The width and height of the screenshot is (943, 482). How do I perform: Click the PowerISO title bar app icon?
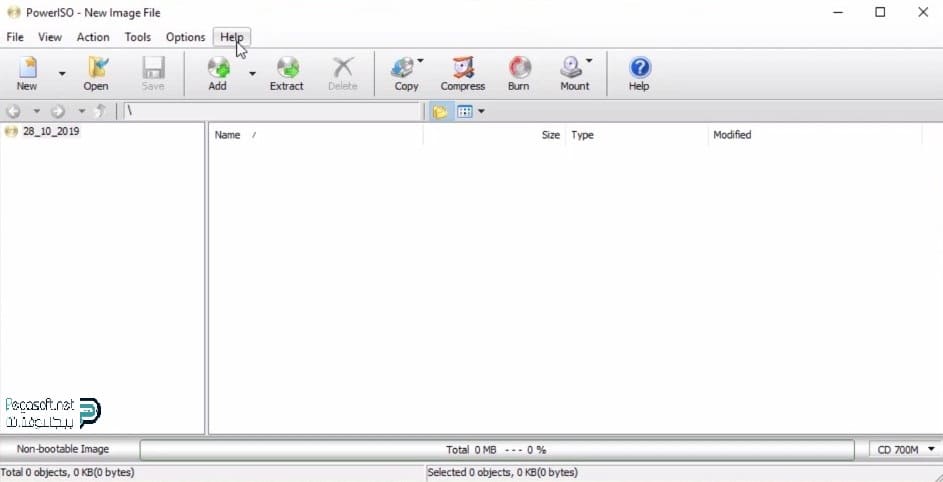14,12
